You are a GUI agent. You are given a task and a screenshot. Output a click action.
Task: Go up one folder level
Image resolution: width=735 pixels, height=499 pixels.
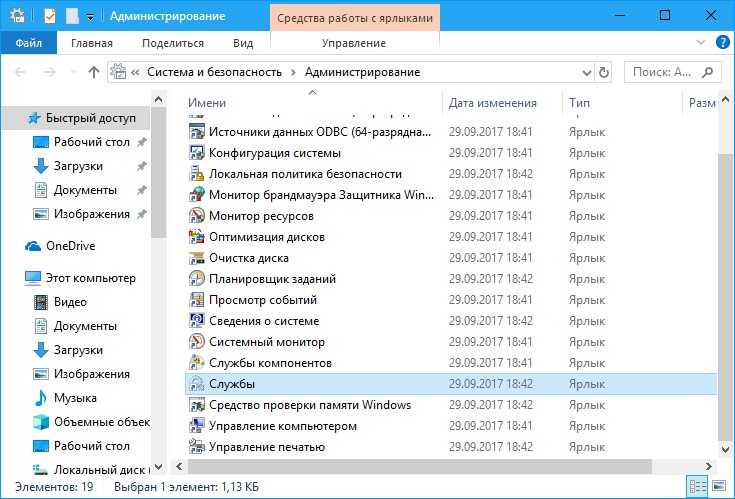[x=94, y=72]
